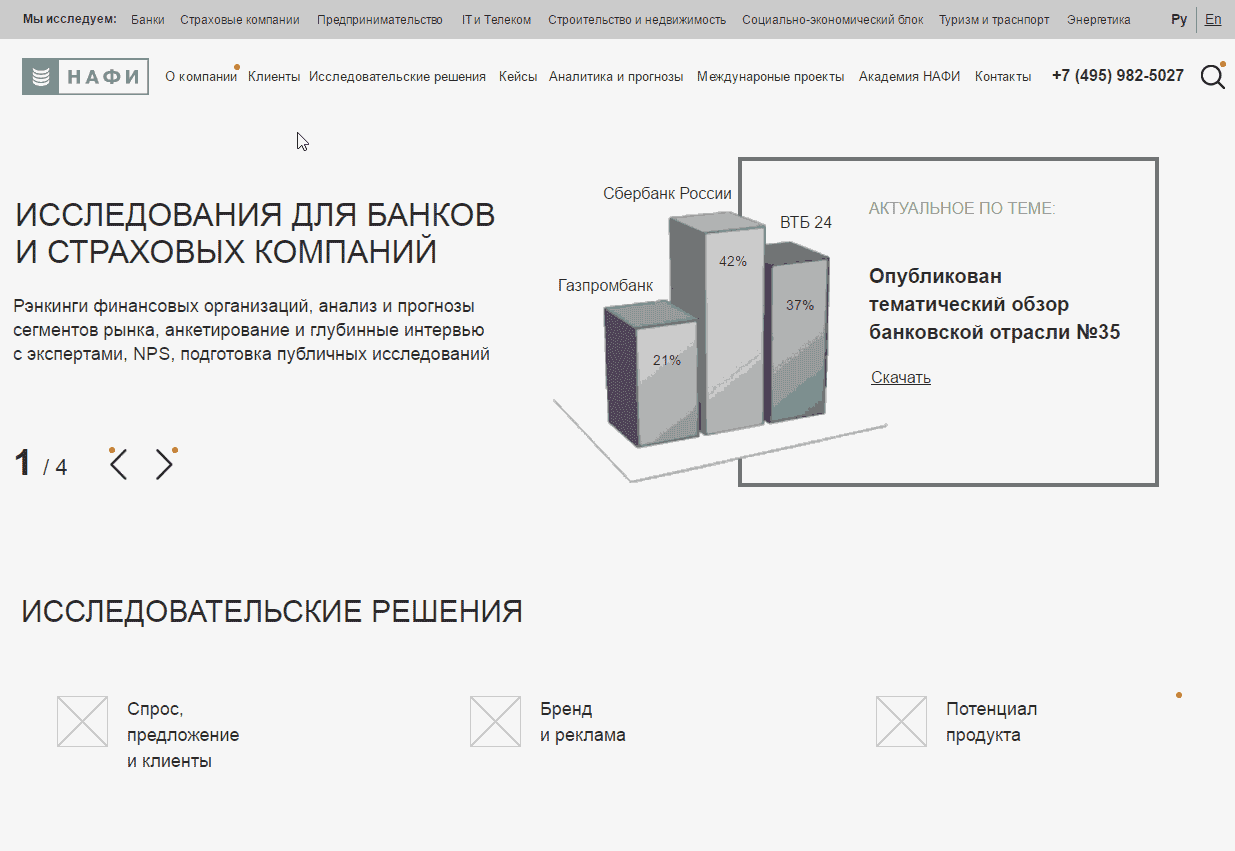
Task: Click icon beside Спрос, предложение и клиенты
Action: pyautogui.click(x=82, y=722)
